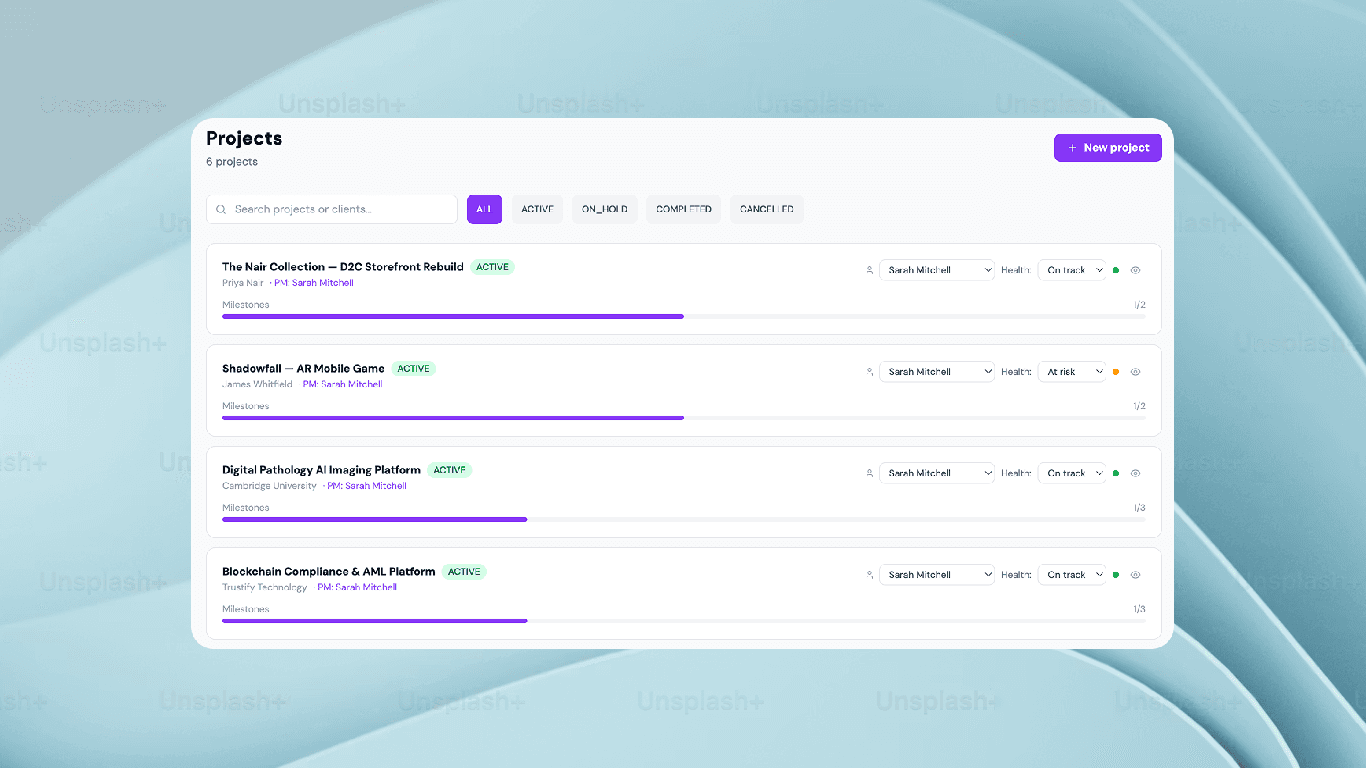Click the ACTIVE badge on Blockchain Compliance
This screenshot has width=1366, height=768.
point(464,572)
